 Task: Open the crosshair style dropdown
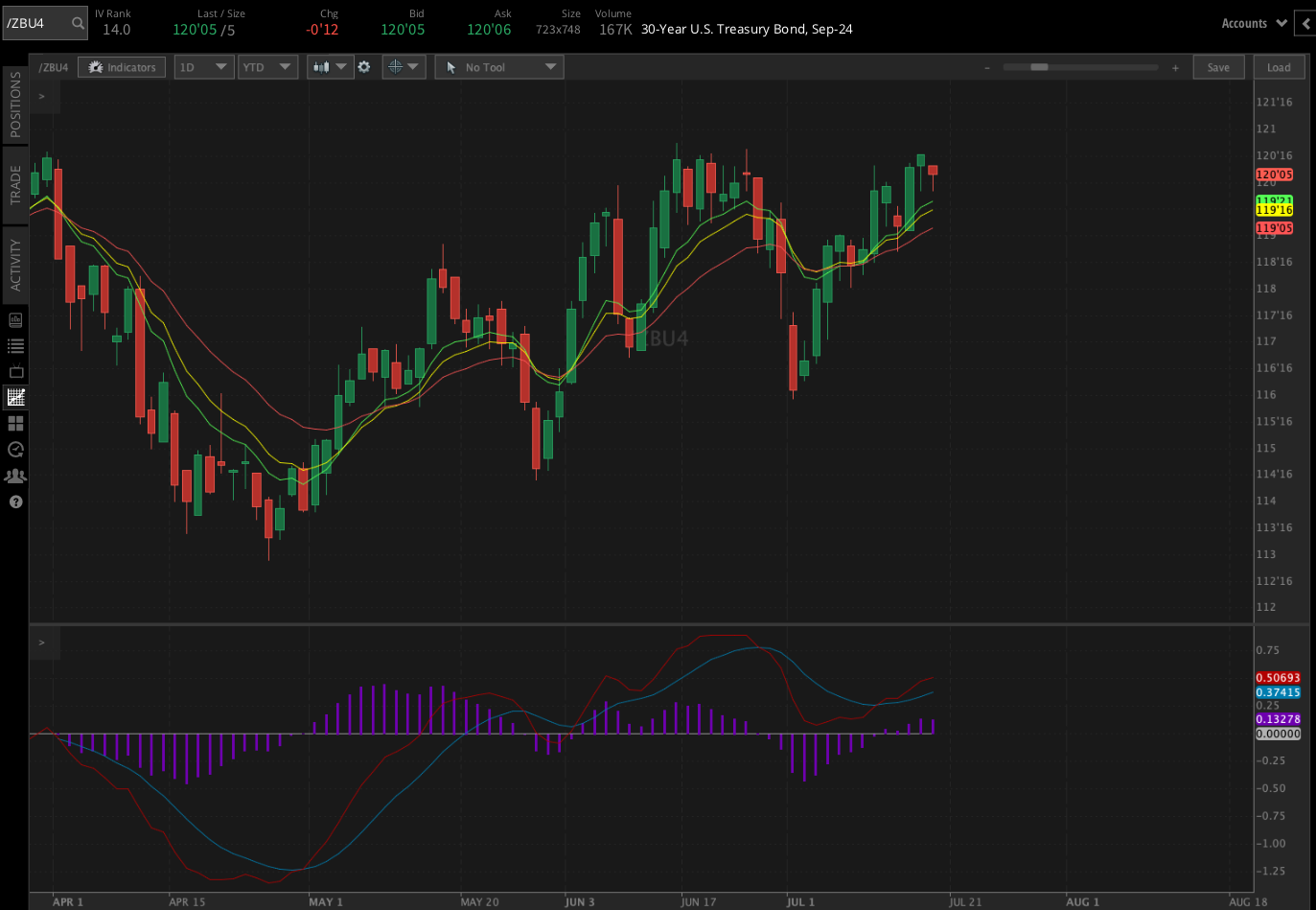click(x=404, y=66)
